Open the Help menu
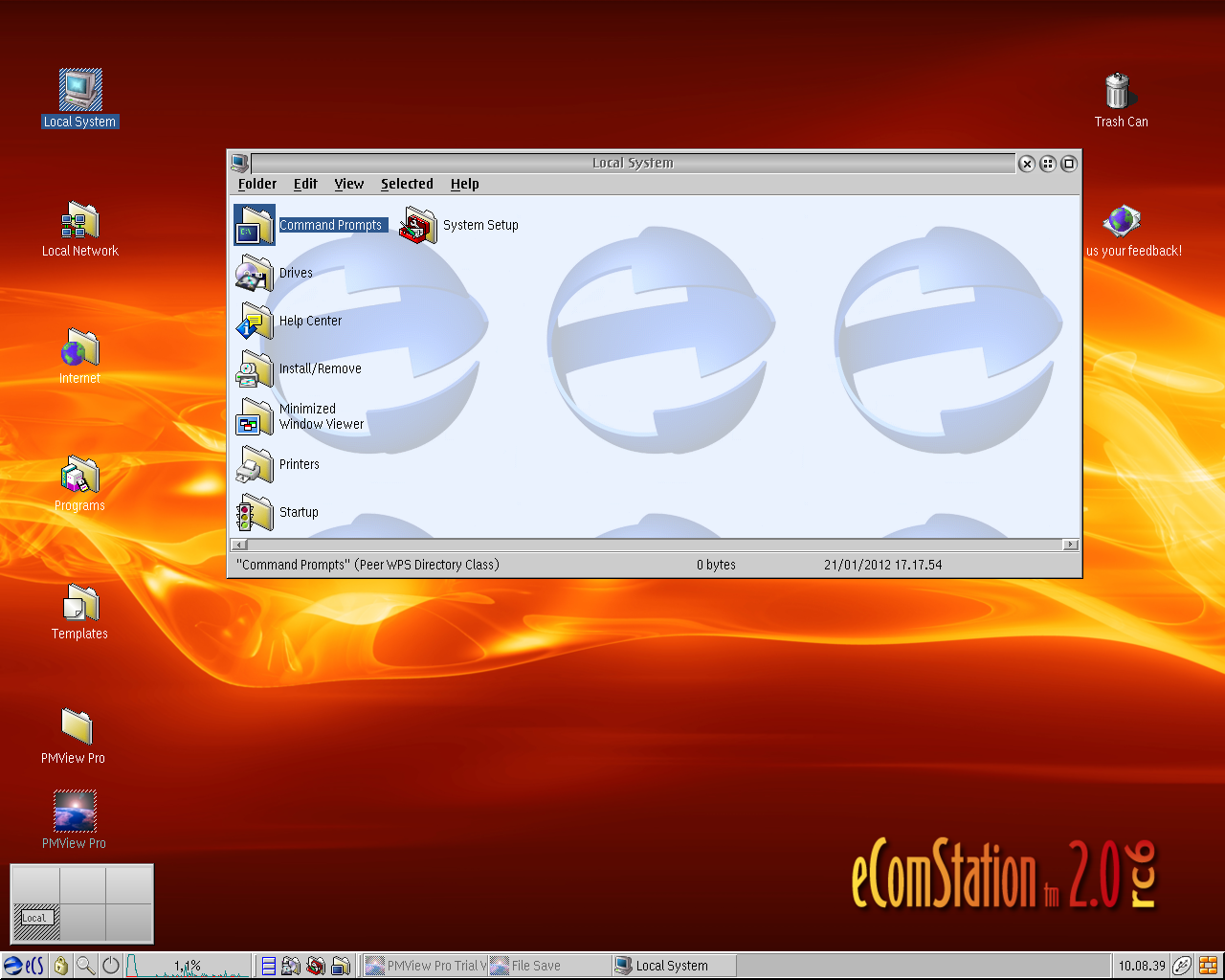 [464, 184]
